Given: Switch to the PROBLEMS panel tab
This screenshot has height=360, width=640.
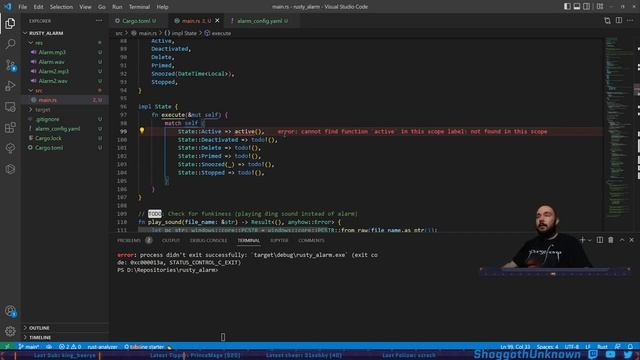Looking at the screenshot, I should pos(129,240).
